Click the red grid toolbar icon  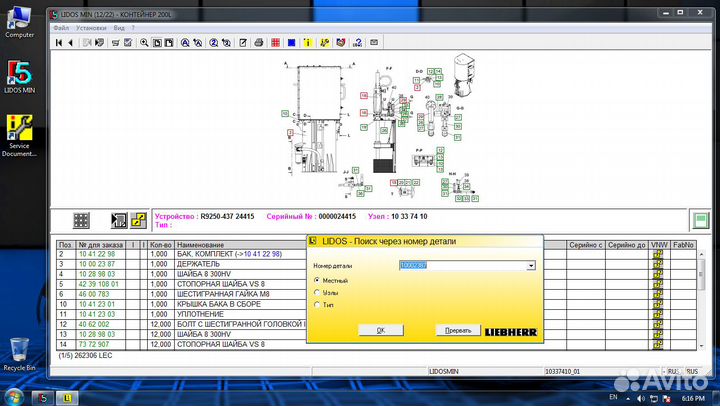click(x=276, y=43)
